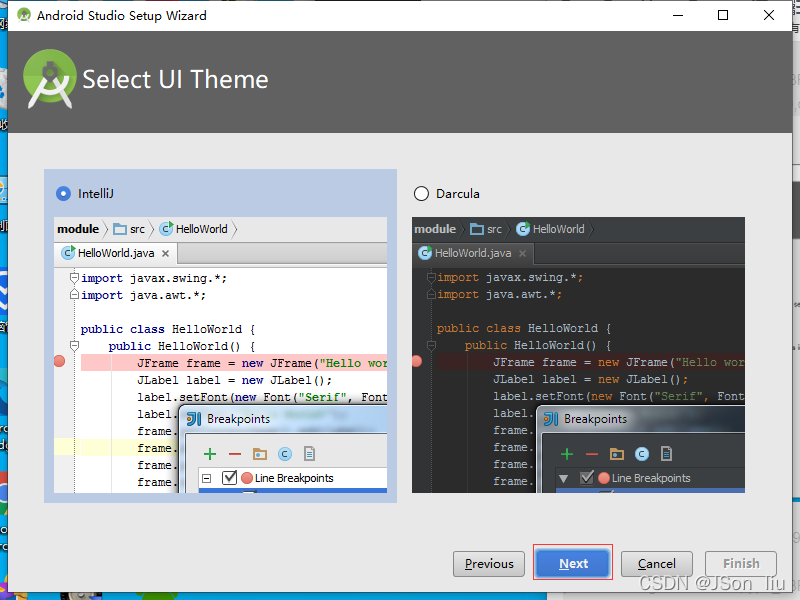
Task: Close HelloWorld.java tab in IntelliJ preview
Action: pos(165,254)
